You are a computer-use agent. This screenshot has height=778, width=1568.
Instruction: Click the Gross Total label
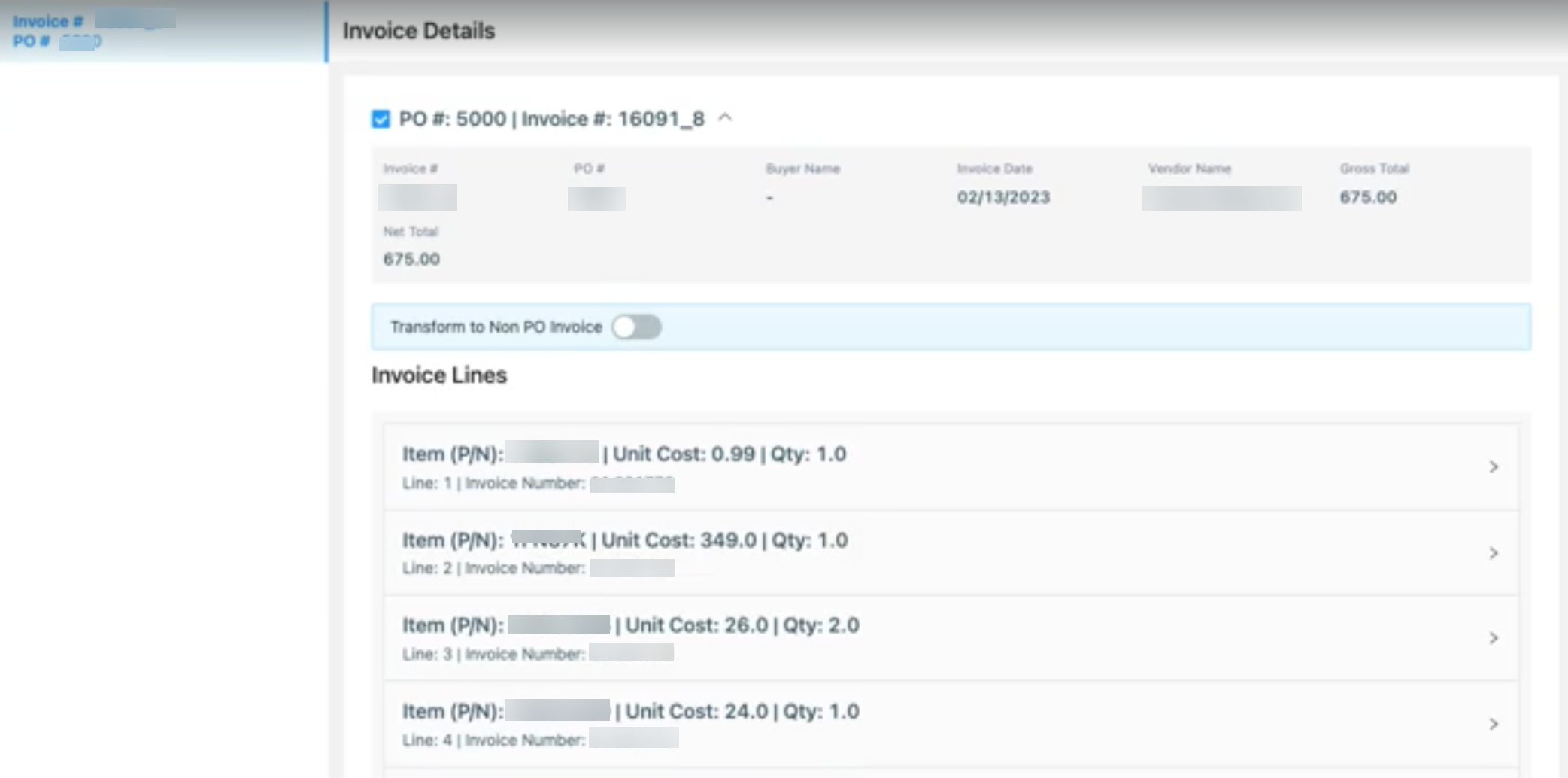click(1374, 169)
